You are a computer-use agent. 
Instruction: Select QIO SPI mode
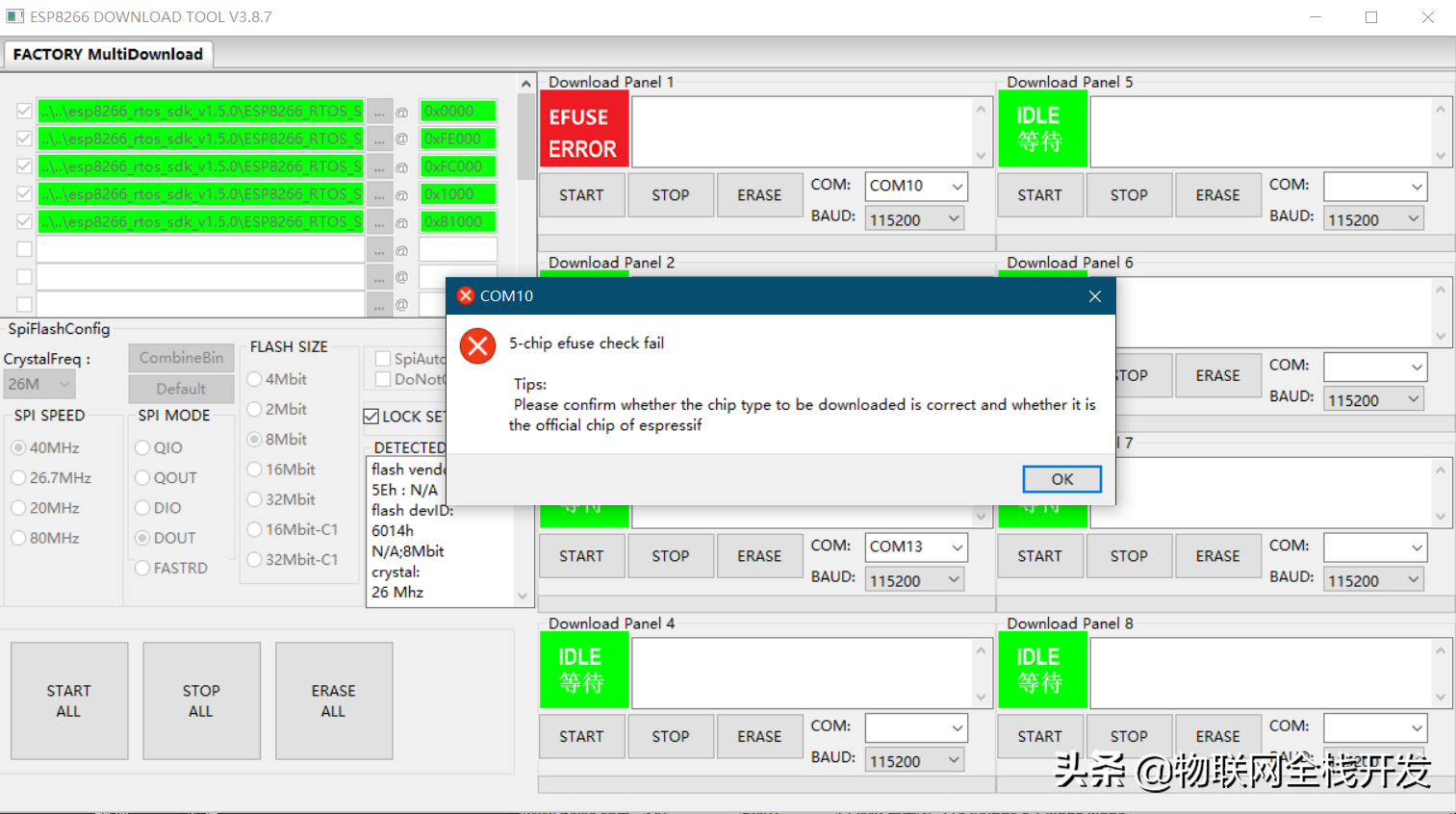(x=160, y=447)
